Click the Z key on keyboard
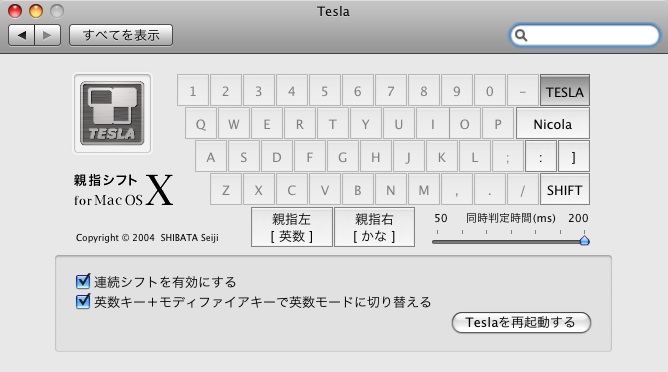 [226, 190]
